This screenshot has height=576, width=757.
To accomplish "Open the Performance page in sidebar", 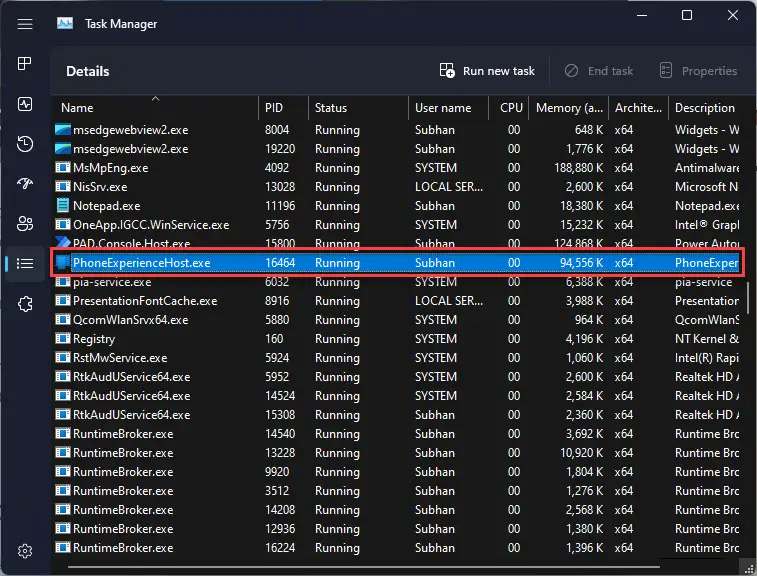I will (x=25, y=104).
